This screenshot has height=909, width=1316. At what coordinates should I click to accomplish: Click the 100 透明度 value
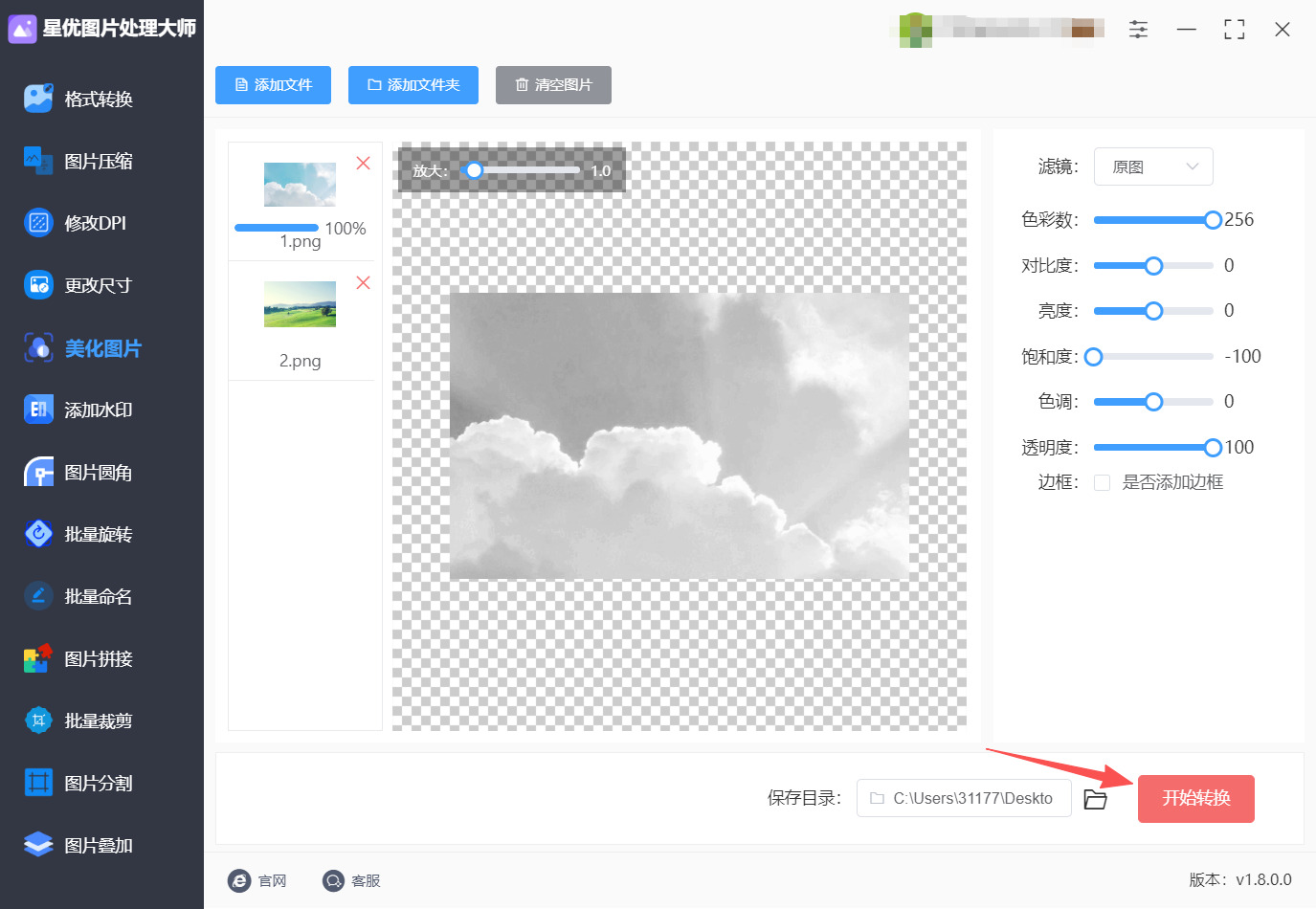pos(1238,448)
